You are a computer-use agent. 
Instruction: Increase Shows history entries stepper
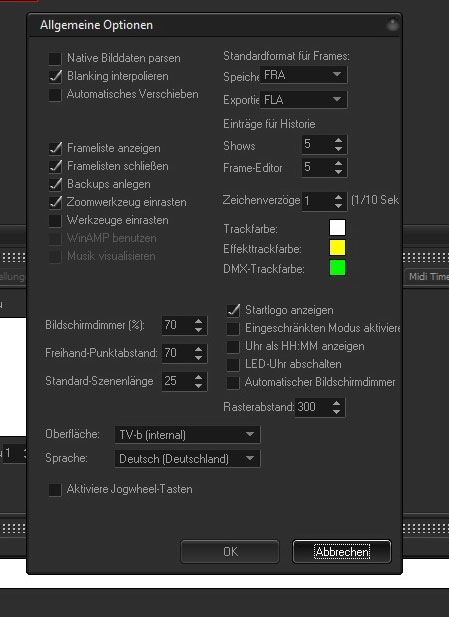[x=338, y=140]
